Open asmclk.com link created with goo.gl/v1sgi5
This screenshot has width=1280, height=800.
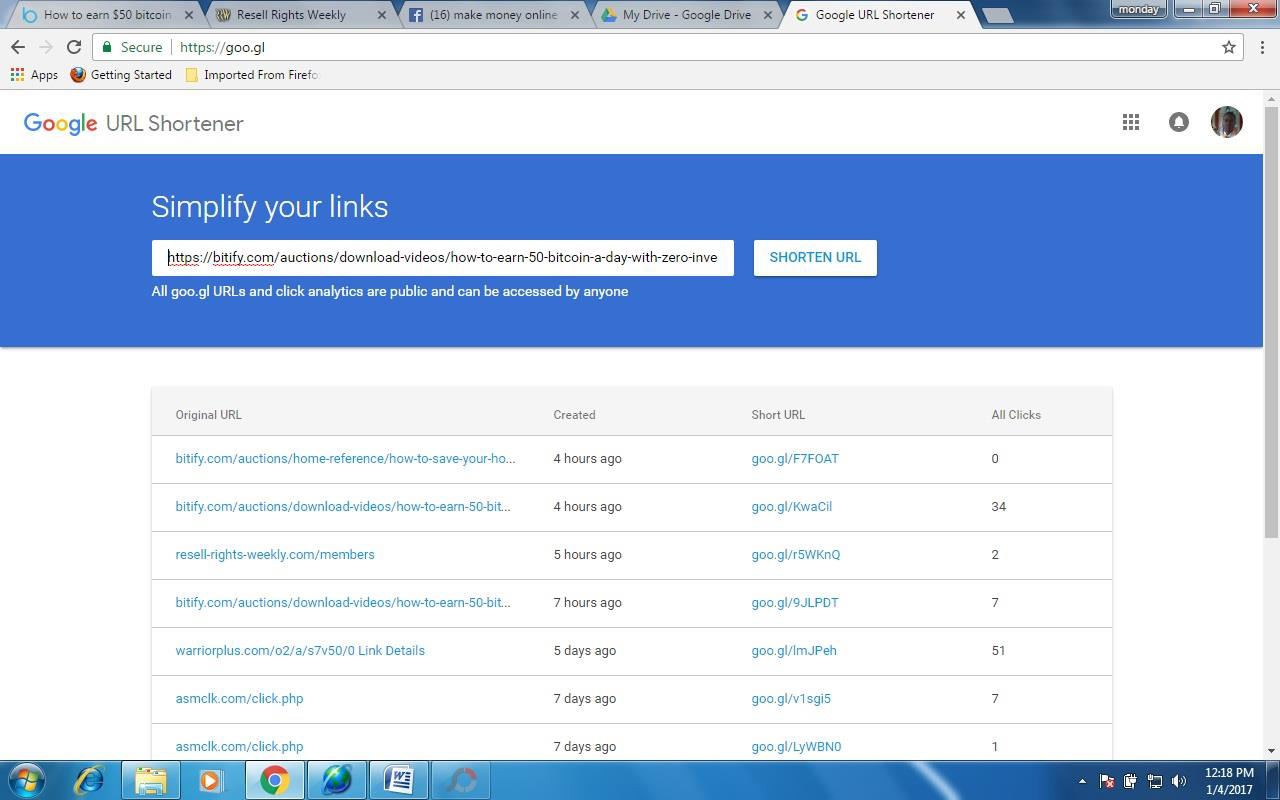coord(239,698)
